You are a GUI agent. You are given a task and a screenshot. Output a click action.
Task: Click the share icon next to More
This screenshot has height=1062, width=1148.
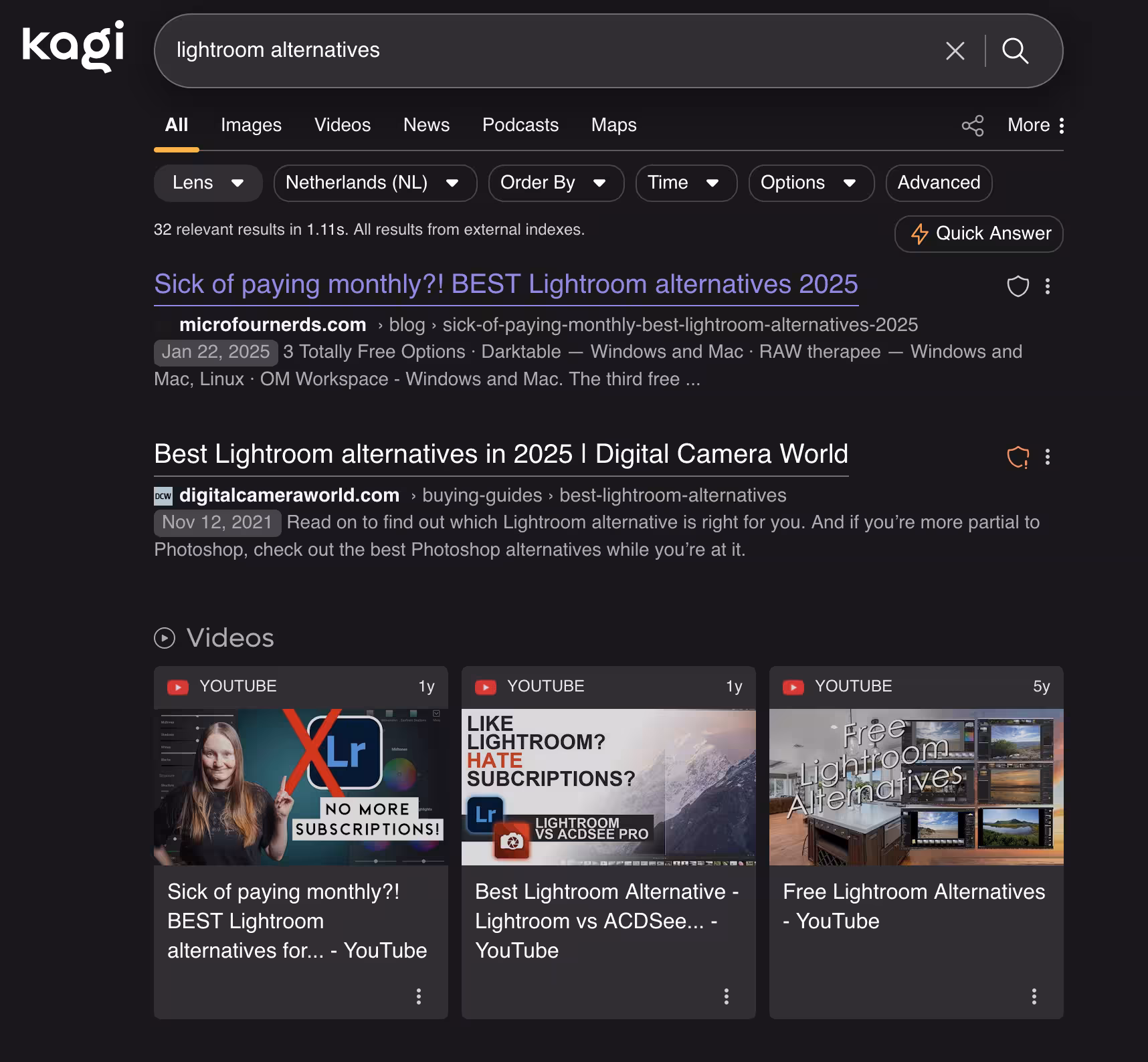pyautogui.click(x=973, y=125)
